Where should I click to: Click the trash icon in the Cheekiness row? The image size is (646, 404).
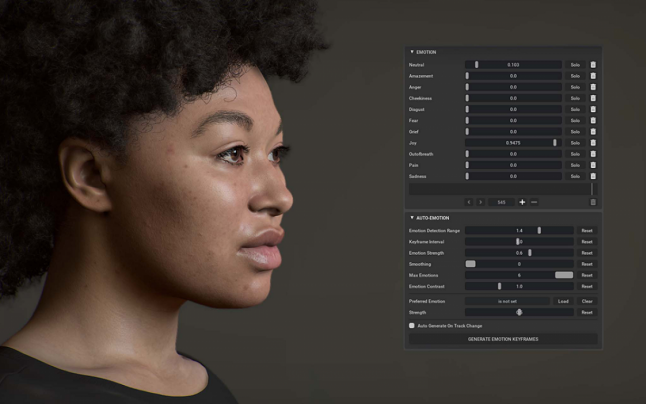click(593, 98)
